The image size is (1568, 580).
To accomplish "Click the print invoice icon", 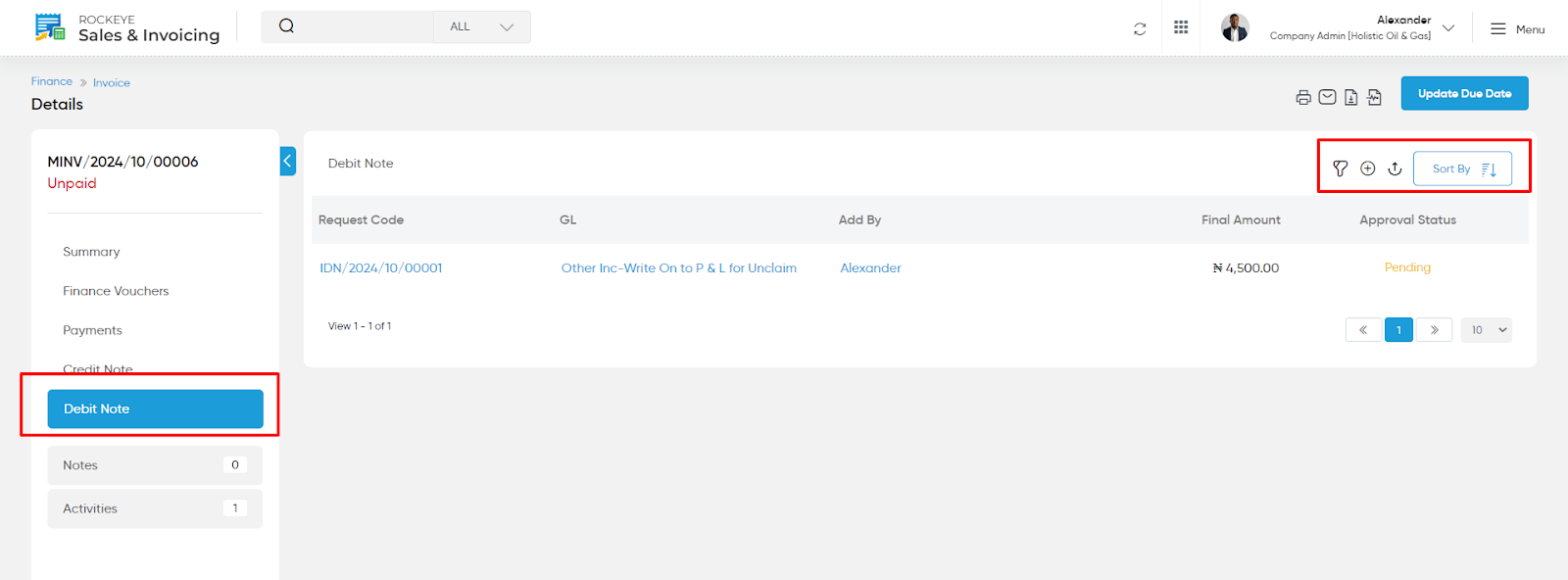I will click(x=1303, y=97).
